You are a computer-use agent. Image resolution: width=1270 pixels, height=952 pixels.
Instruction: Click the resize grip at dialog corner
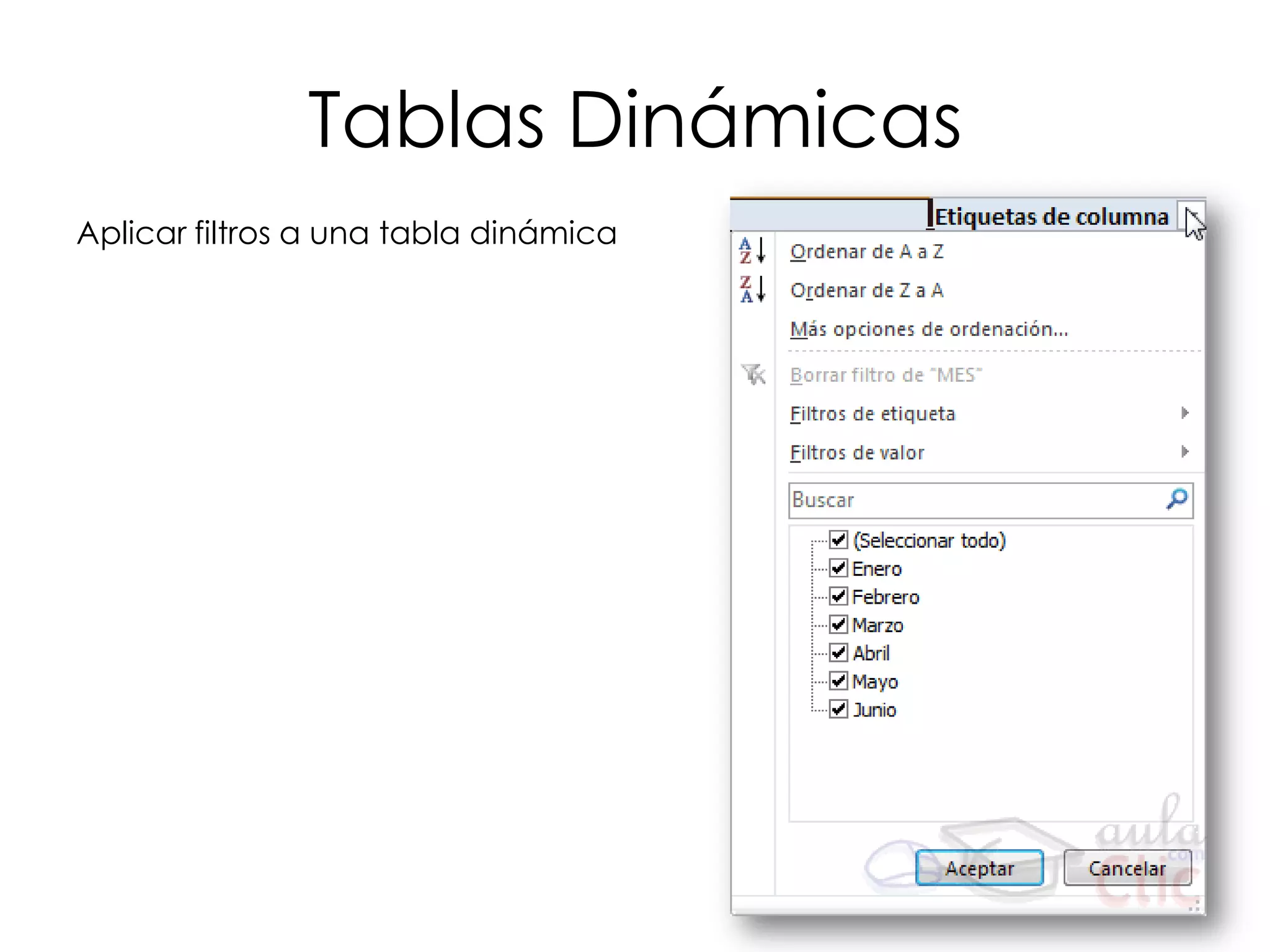pyautogui.click(x=1196, y=905)
